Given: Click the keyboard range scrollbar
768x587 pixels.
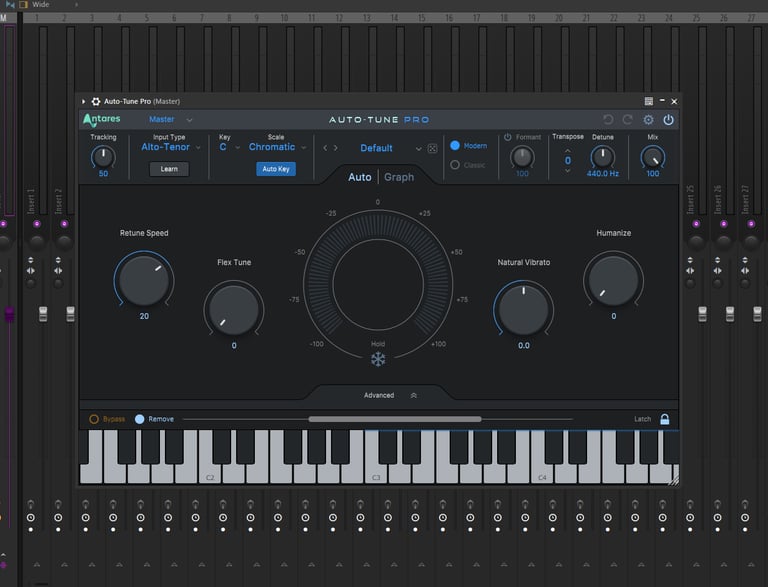Looking at the screenshot, I should pyautogui.click(x=395, y=419).
